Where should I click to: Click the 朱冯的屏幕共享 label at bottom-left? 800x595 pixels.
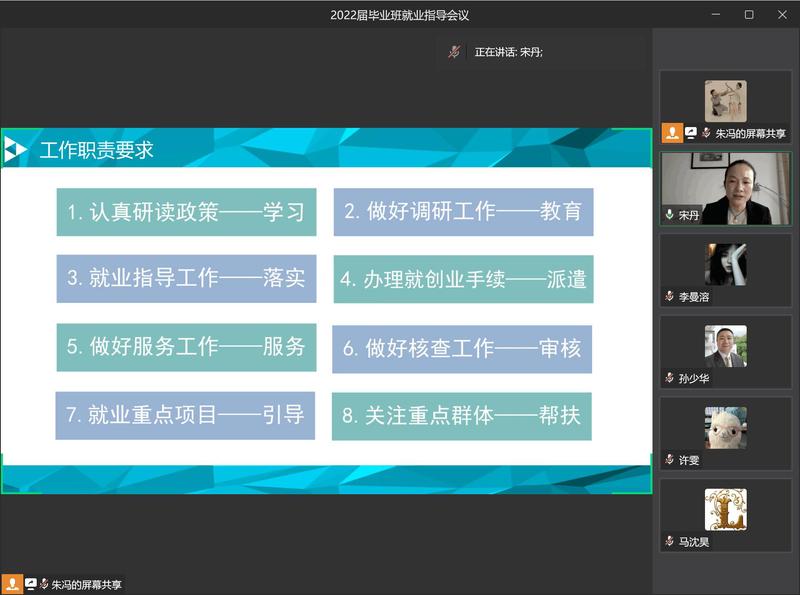point(86,585)
